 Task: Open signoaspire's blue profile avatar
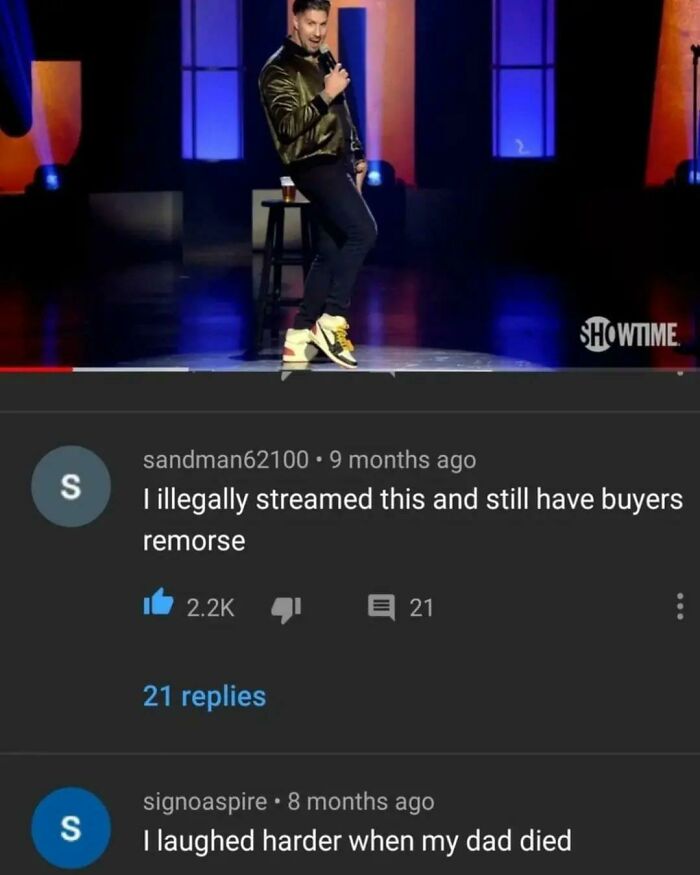pos(71,828)
